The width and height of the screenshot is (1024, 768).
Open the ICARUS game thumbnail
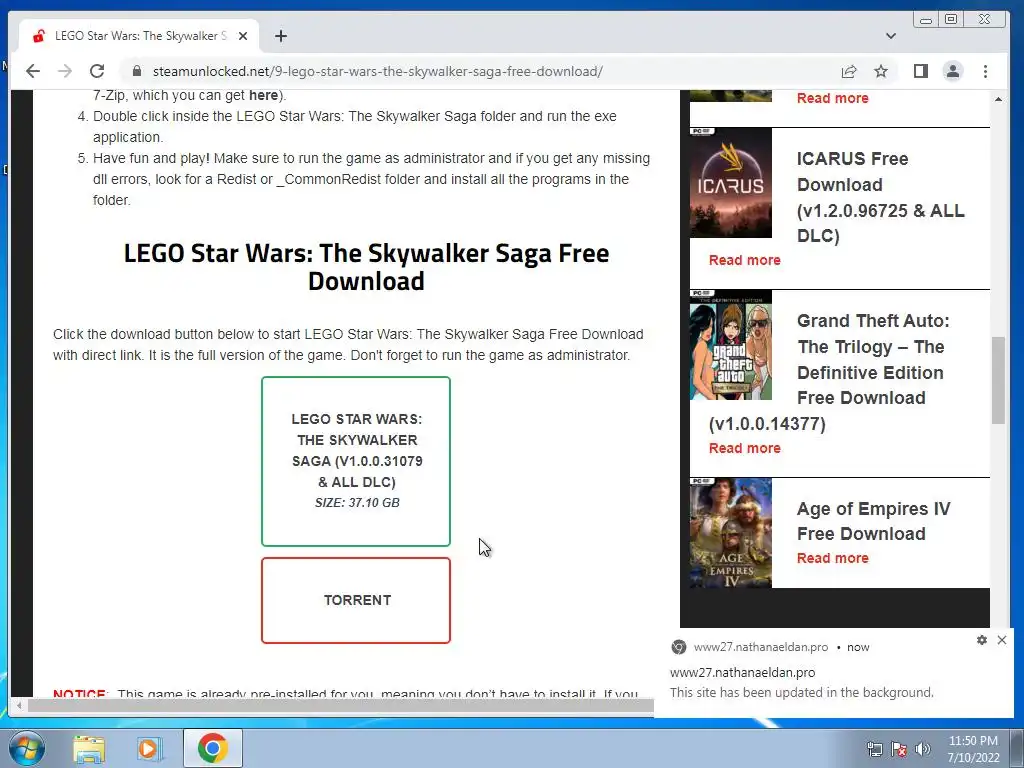(731, 183)
